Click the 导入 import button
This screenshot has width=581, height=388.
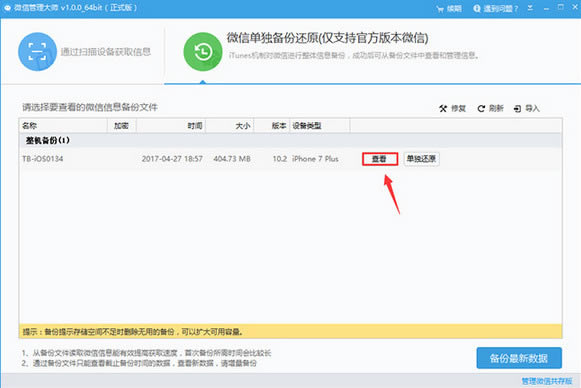point(527,108)
